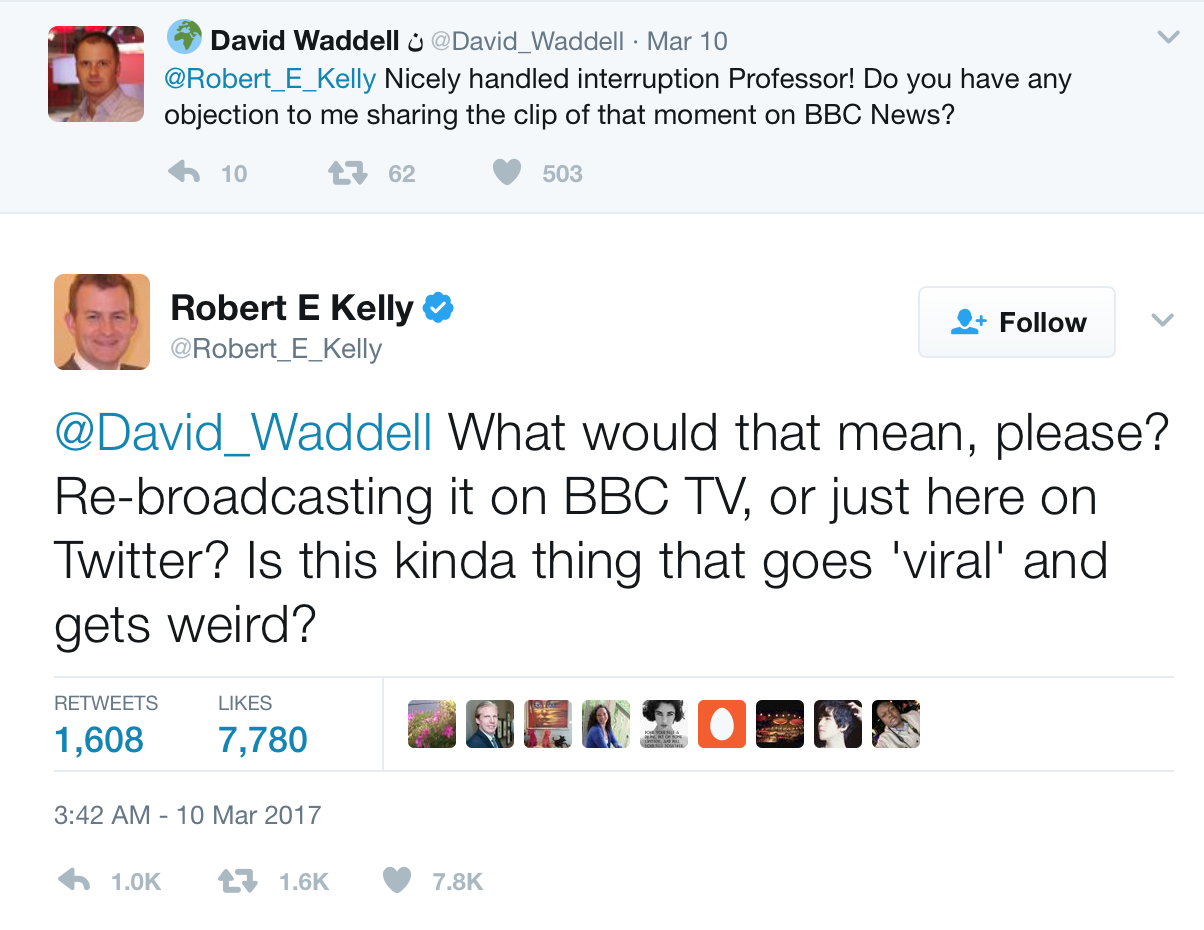Viewport: 1204px width, 930px height.
Task: Open the orange egg avatar liker
Action: (x=721, y=724)
